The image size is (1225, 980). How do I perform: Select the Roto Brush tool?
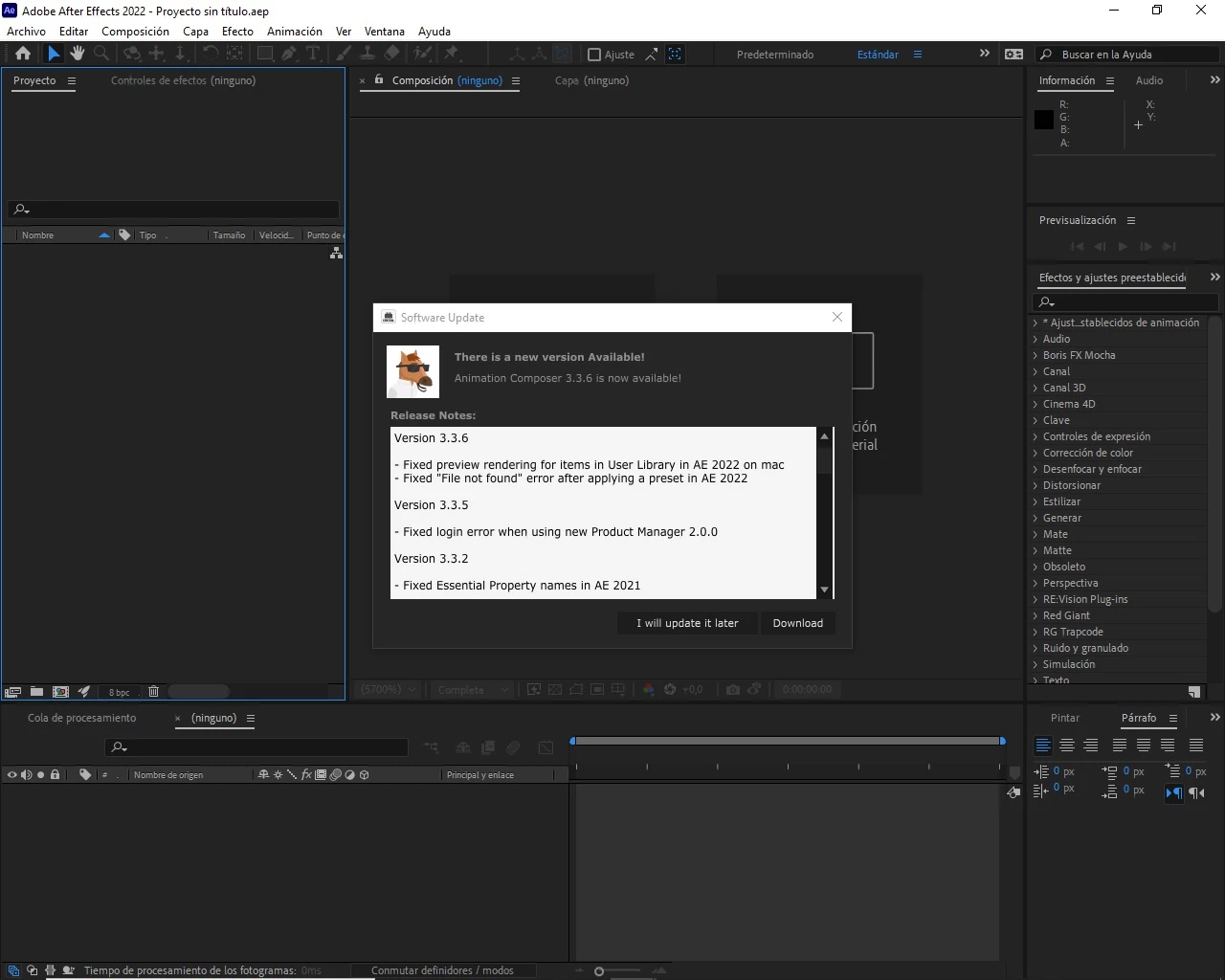(x=422, y=55)
